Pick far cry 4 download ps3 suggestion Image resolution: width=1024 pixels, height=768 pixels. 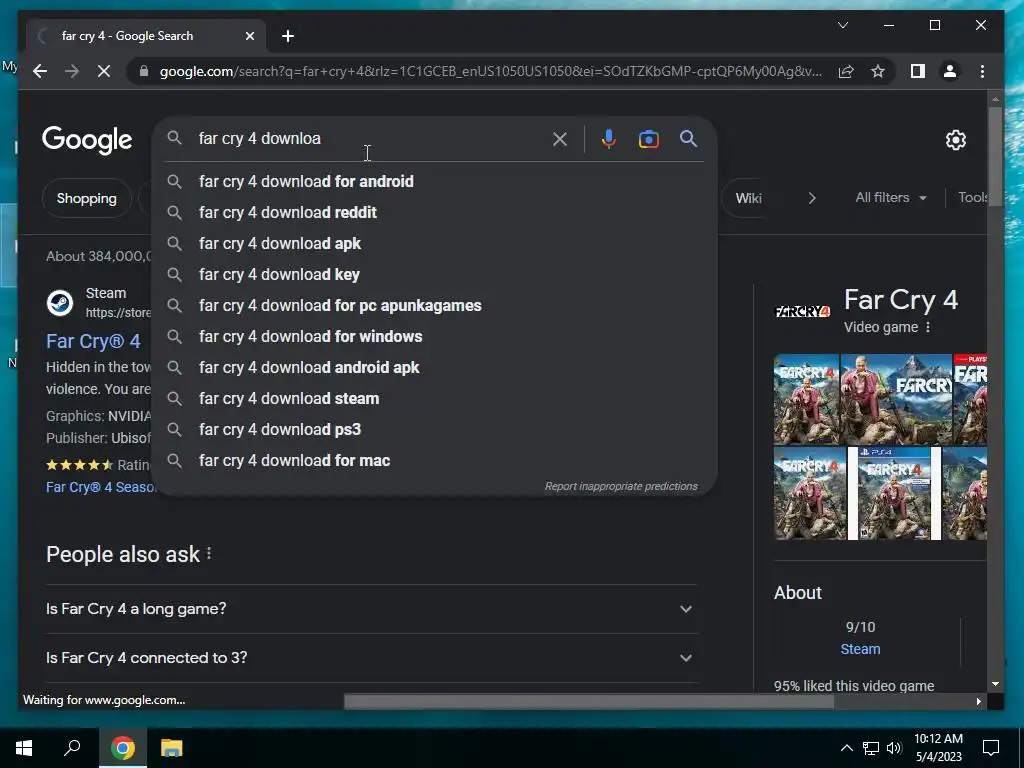click(434, 430)
